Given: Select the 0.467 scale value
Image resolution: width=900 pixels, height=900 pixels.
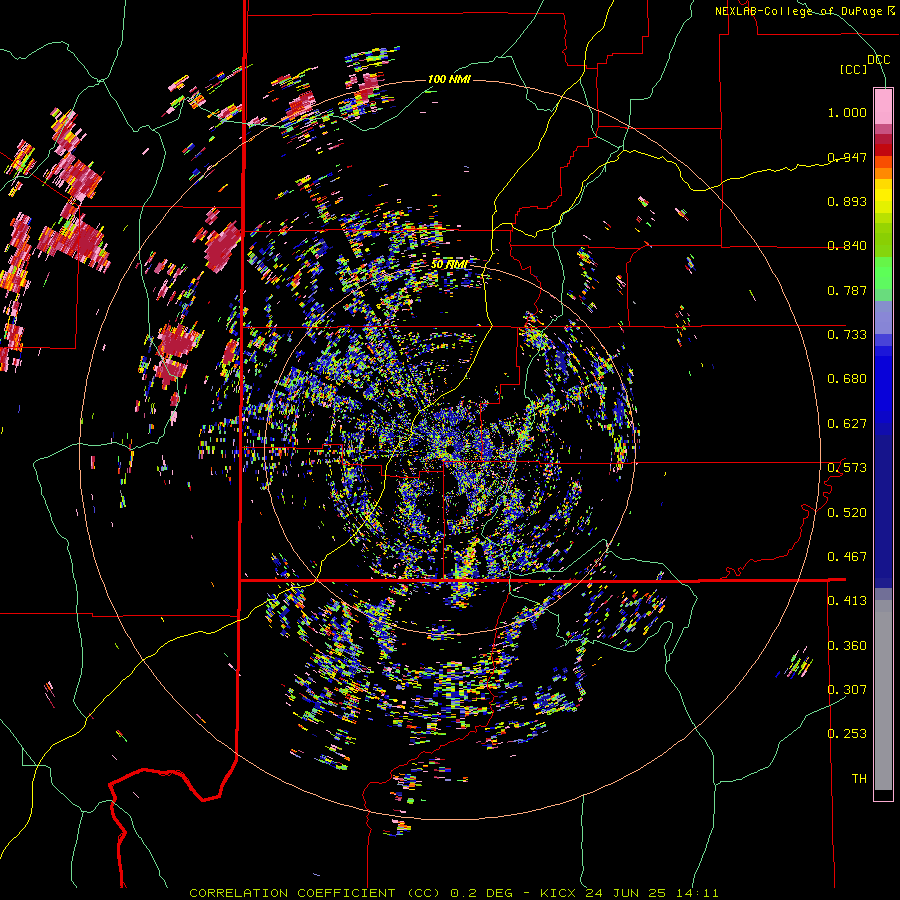Looking at the screenshot, I should (x=847, y=557).
